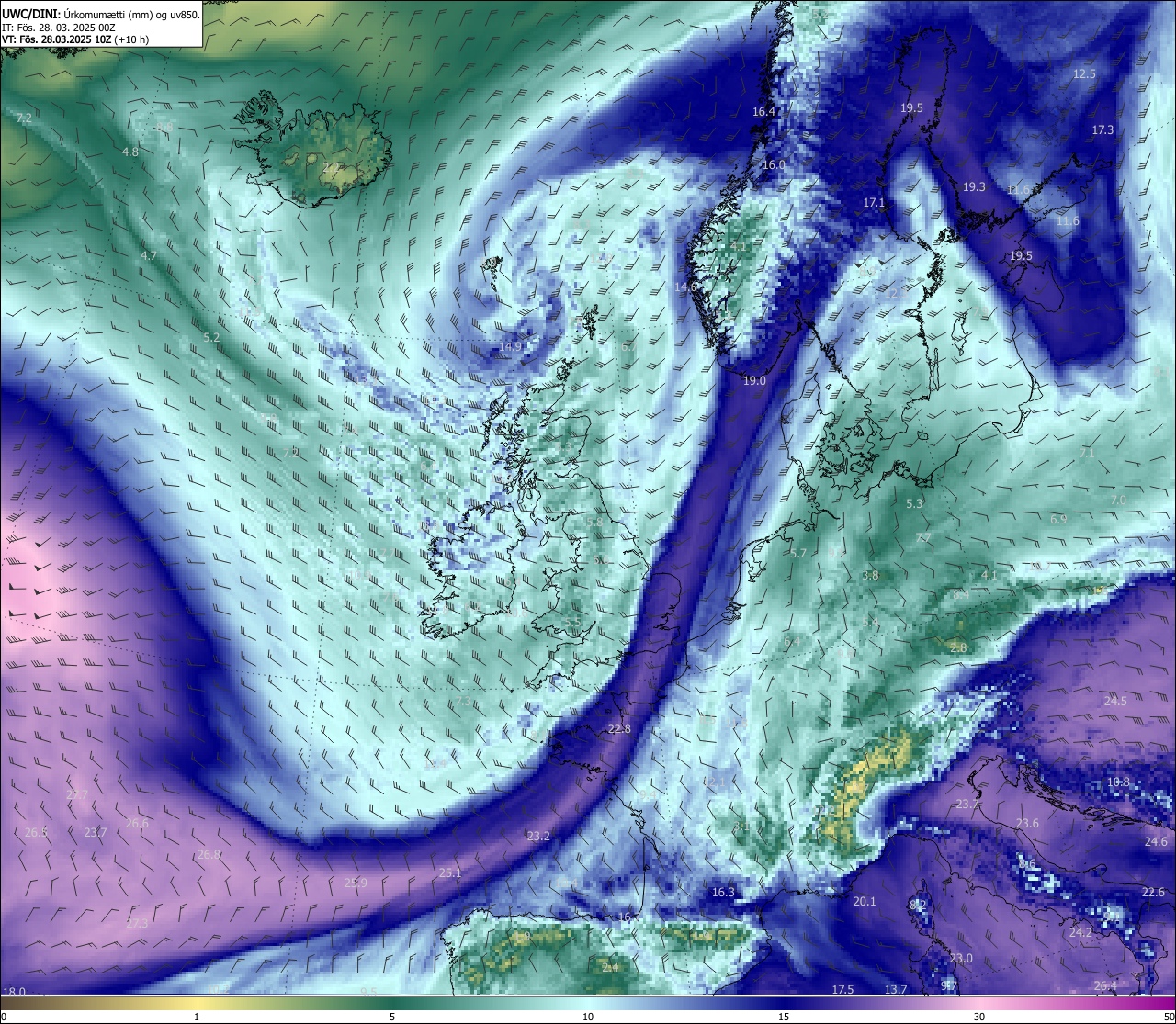Click the 12.5 value label on the map
Viewport: 1176px width, 1024px height.
tap(1084, 74)
